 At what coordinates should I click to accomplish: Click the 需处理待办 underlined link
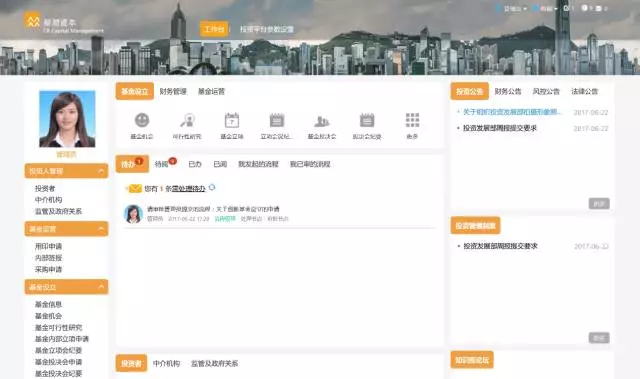point(189,189)
